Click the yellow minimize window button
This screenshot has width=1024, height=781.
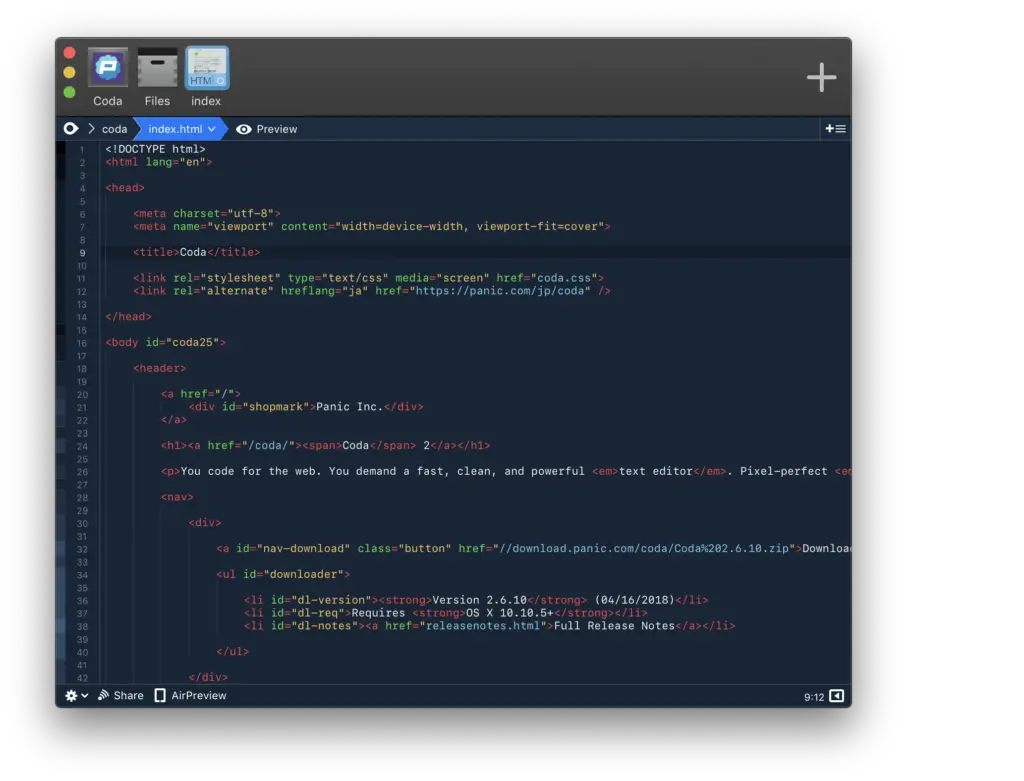pyautogui.click(x=69, y=72)
